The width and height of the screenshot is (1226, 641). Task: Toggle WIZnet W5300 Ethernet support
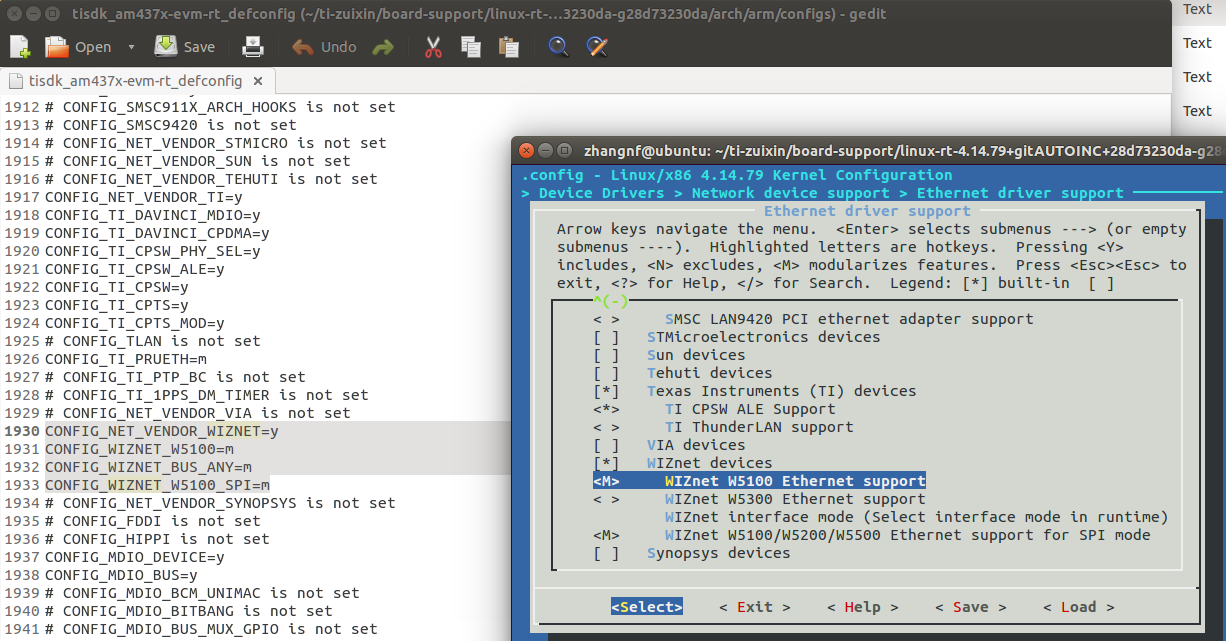[x=759, y=499]
